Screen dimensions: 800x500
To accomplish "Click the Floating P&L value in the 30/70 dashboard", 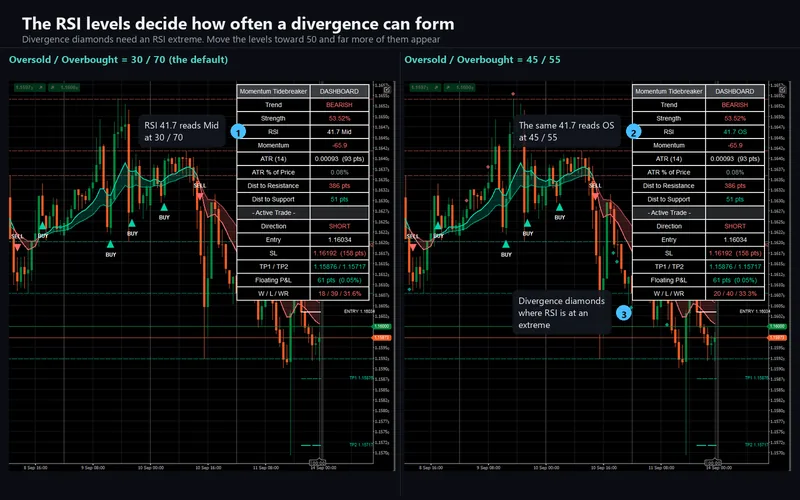I will point(339,280).
